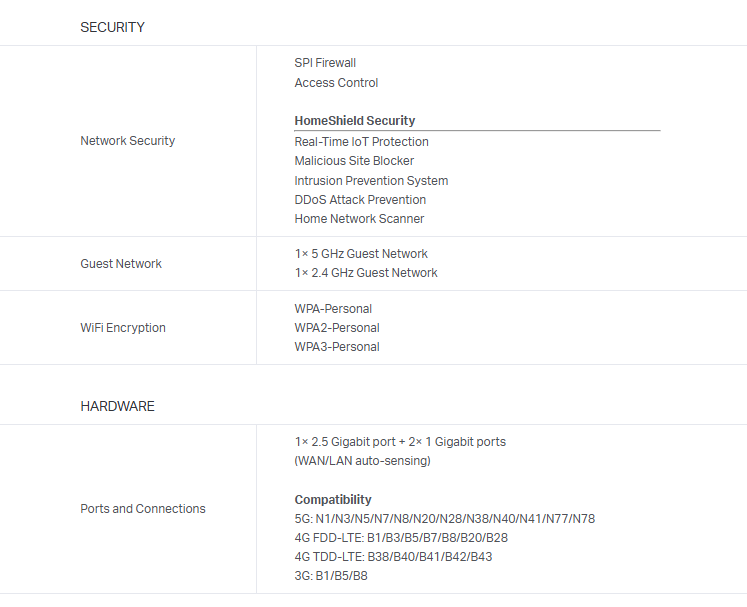747x607 pixels.
Task: Select the Network Security row label
Action: 127,141
